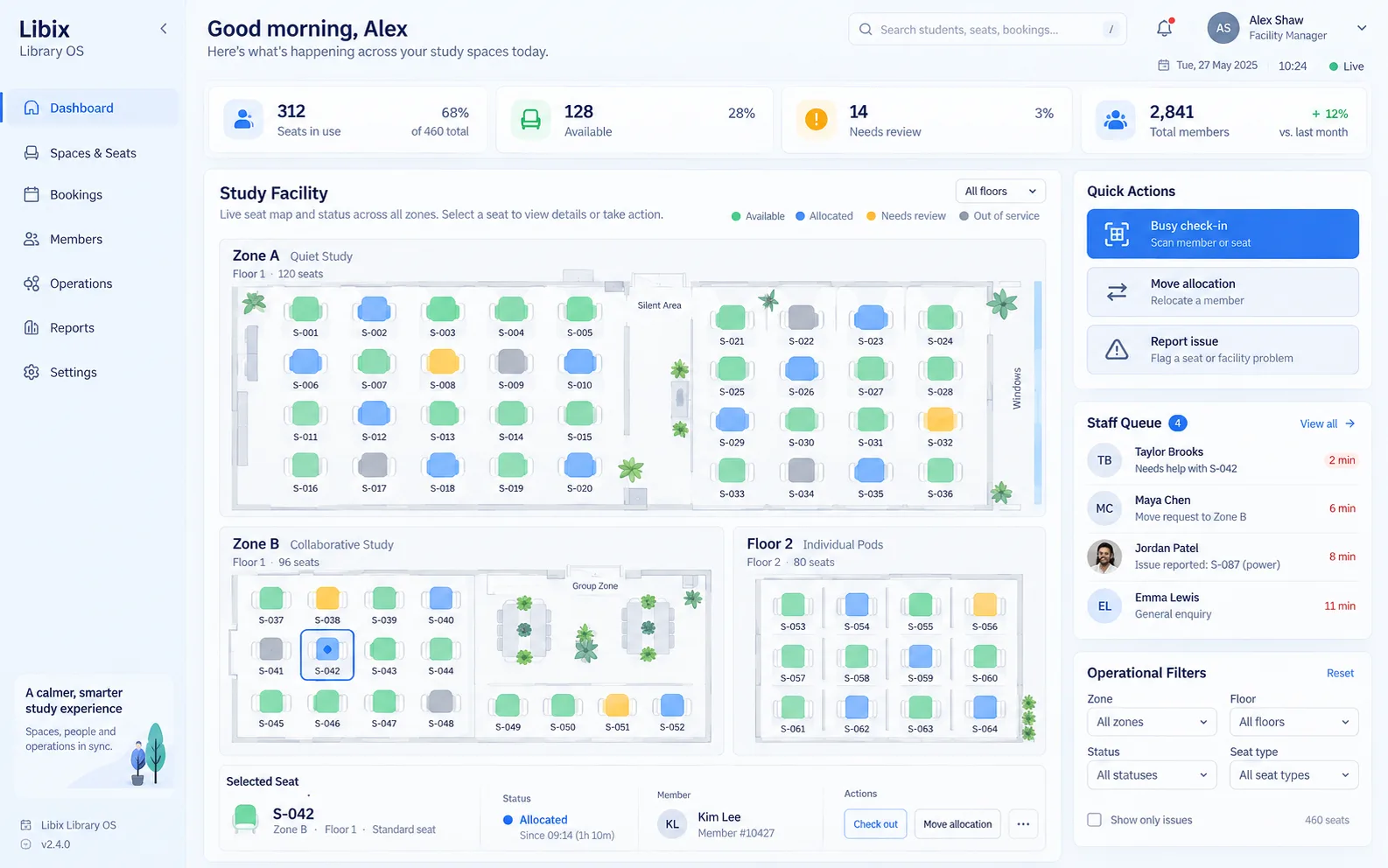
Task: Navigate to Operations in sidebar
Action: click(x=91, y=283)
